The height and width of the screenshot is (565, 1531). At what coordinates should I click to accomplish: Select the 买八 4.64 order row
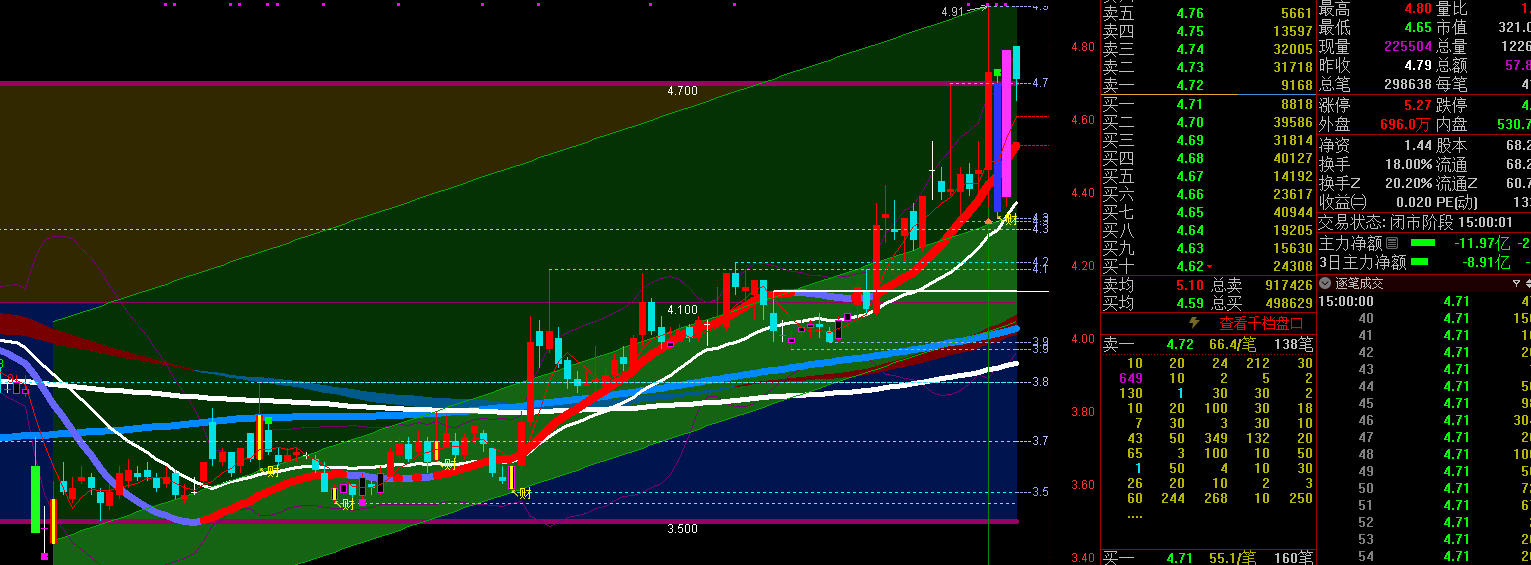(x=1208, y=230)
